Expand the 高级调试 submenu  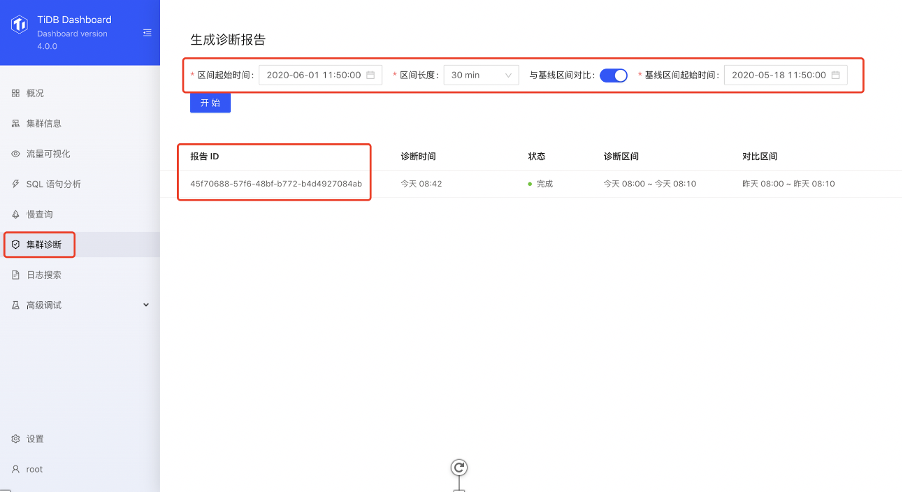[x=78, y=305]
